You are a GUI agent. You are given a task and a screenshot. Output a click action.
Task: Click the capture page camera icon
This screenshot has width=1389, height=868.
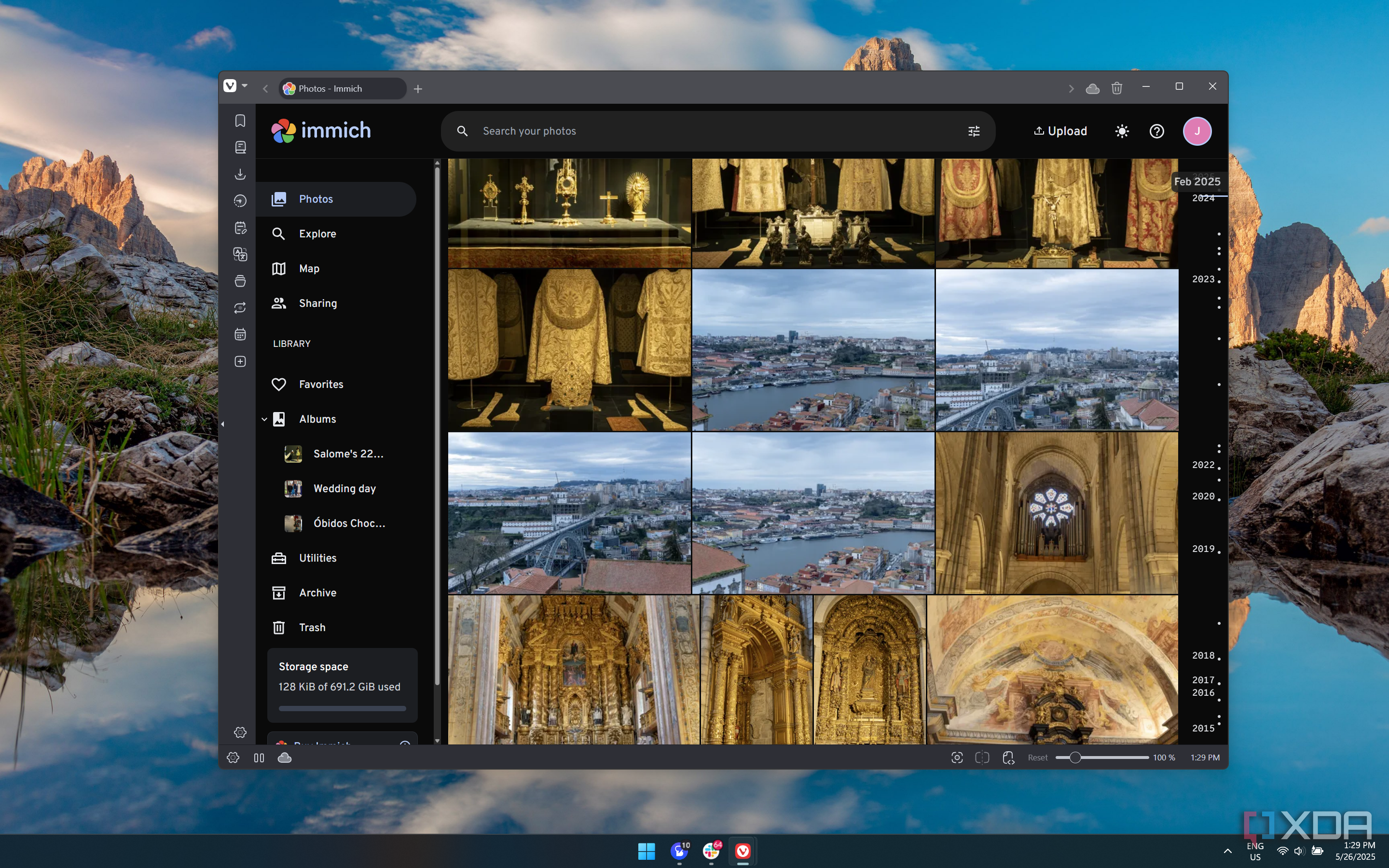[957, 758]
